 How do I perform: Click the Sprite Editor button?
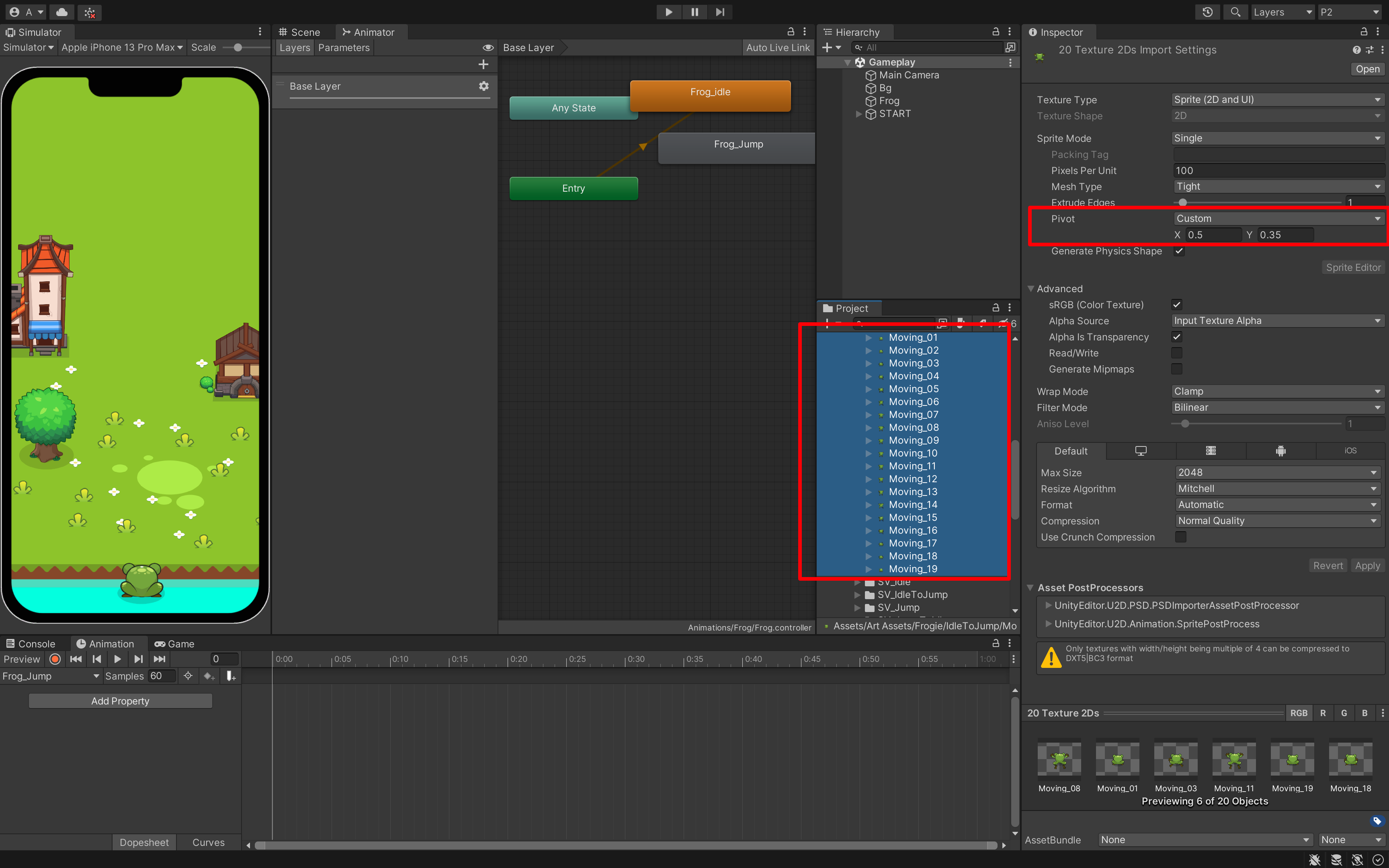pos(1353,268)
